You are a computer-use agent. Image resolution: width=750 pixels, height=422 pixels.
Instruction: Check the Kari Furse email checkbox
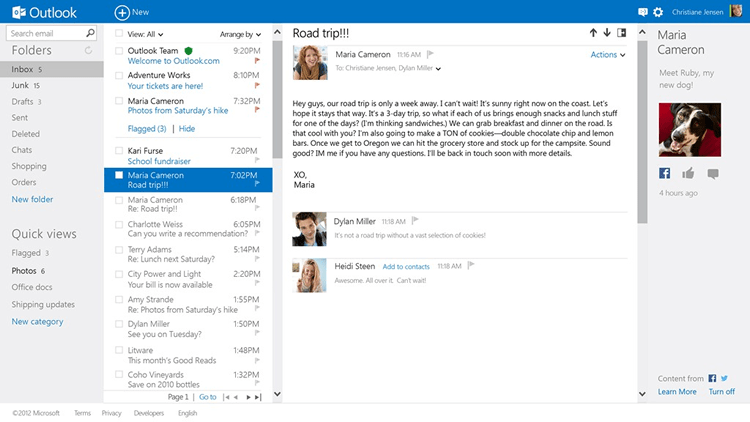pos(119,150)
